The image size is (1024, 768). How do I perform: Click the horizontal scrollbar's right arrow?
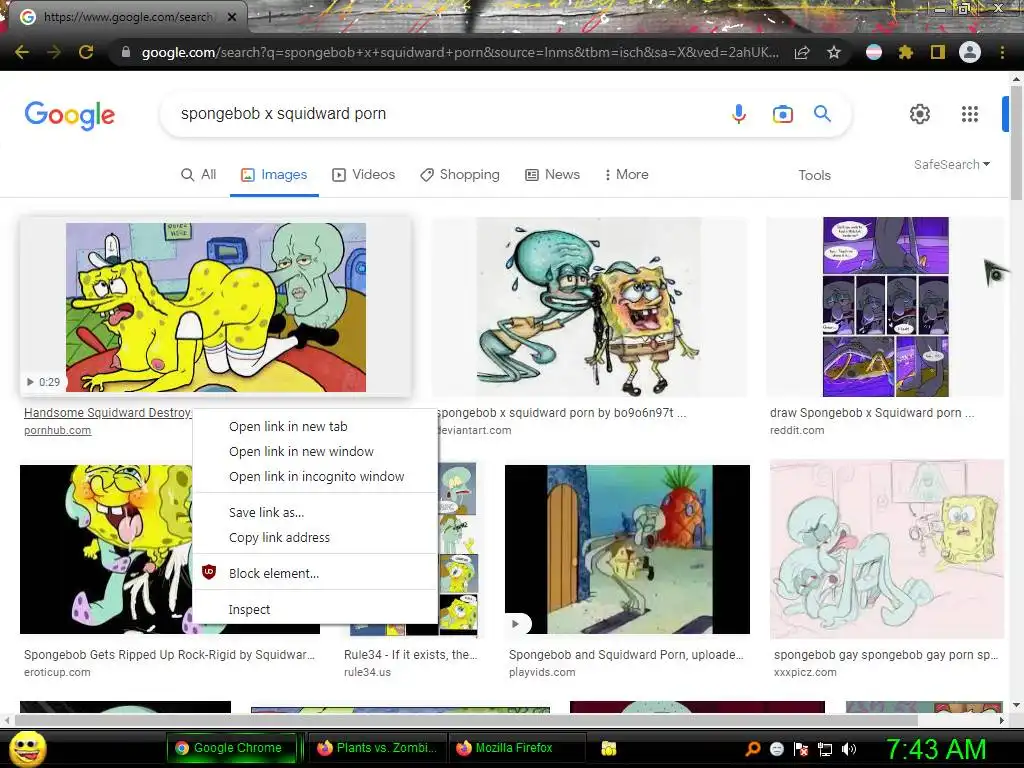coord(1002,720)
